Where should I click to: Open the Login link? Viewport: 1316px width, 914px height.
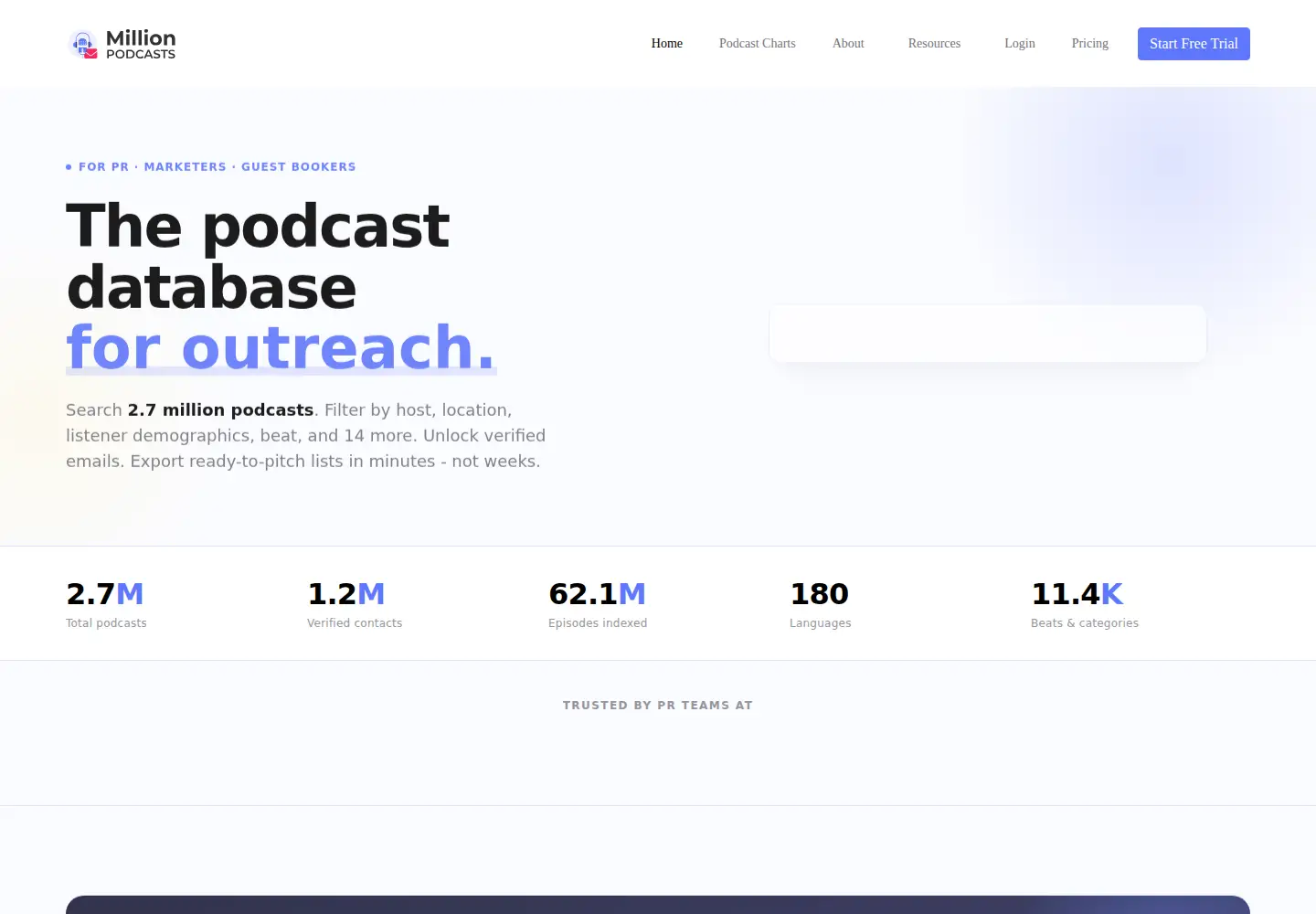point(1020,43)
